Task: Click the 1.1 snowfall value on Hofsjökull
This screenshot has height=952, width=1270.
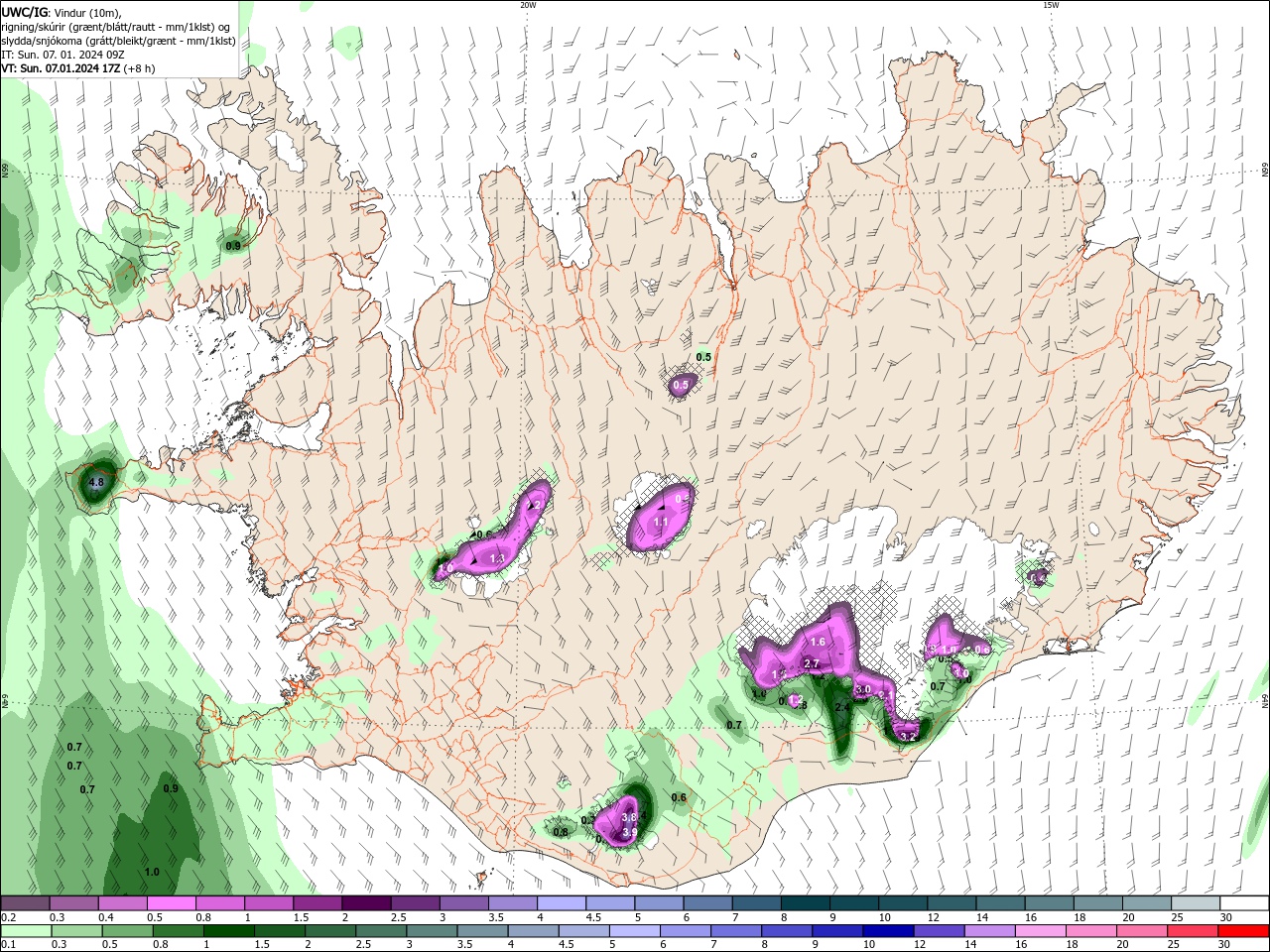Action: click(x=661, y=522)
